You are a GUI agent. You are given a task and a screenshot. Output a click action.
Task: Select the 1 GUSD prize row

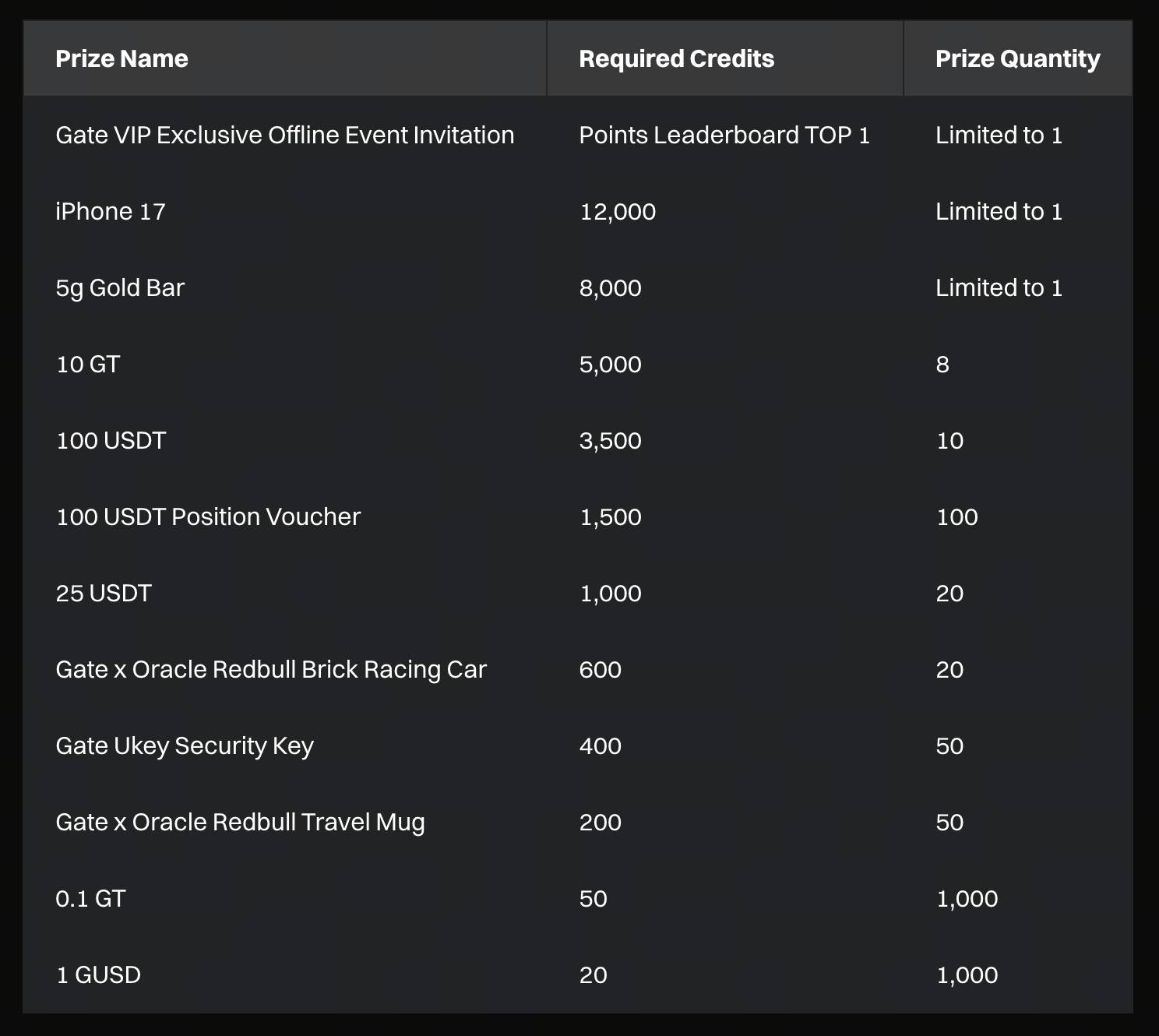click(x=98, y=975)
